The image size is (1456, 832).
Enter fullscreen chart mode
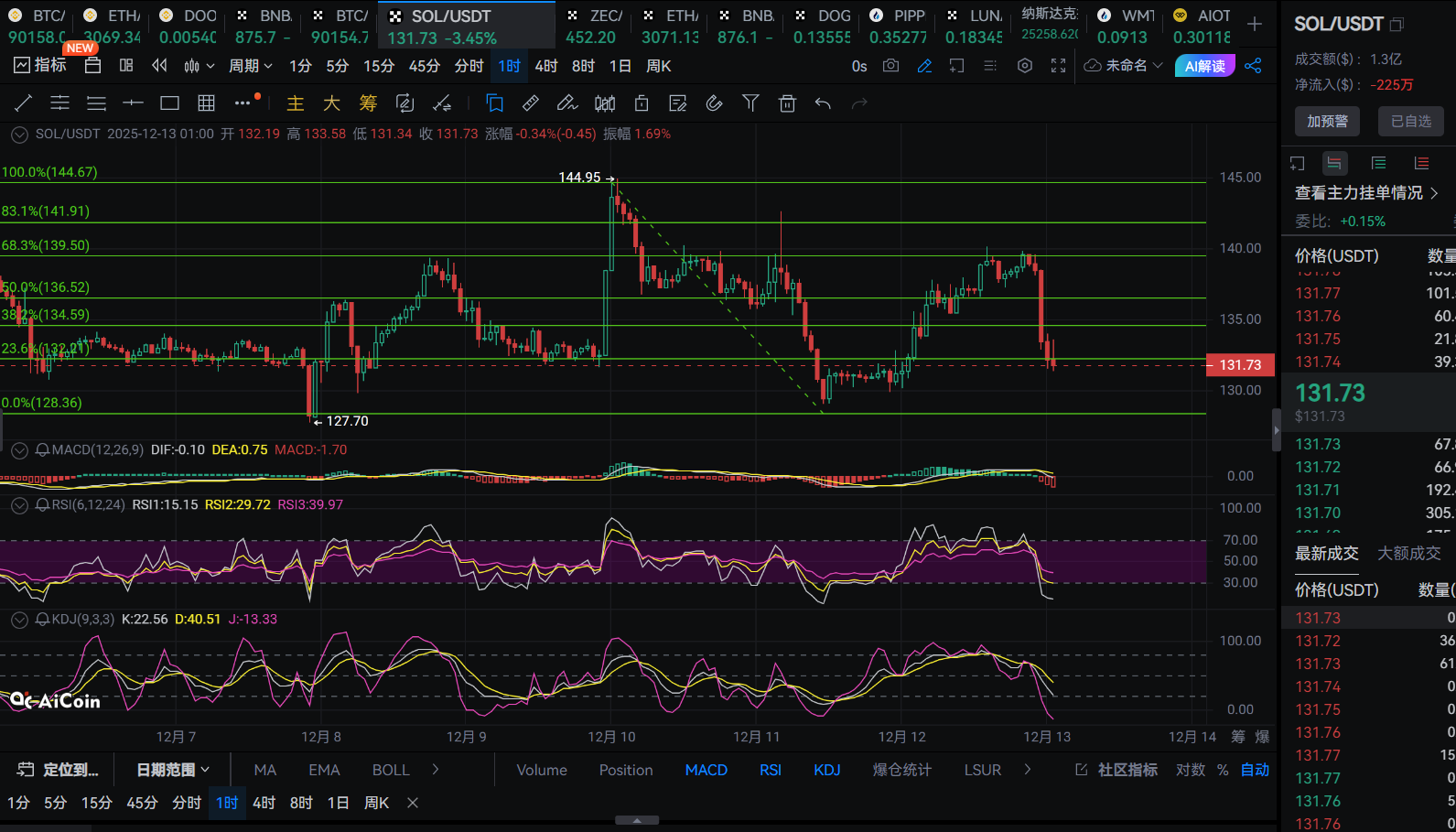click(1058, 66)
